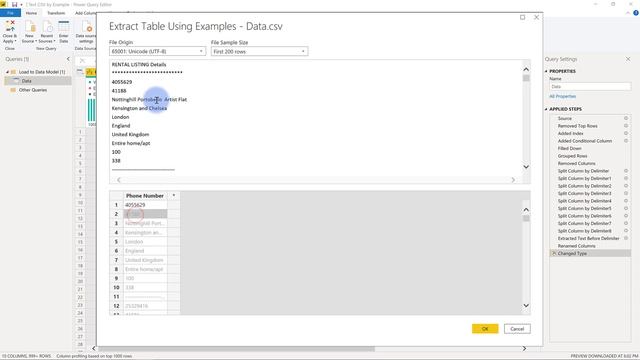This screenshot has width=640, height=360.
Task: Open gear for Split Column by Delimiter8
Action: point(626,231)
